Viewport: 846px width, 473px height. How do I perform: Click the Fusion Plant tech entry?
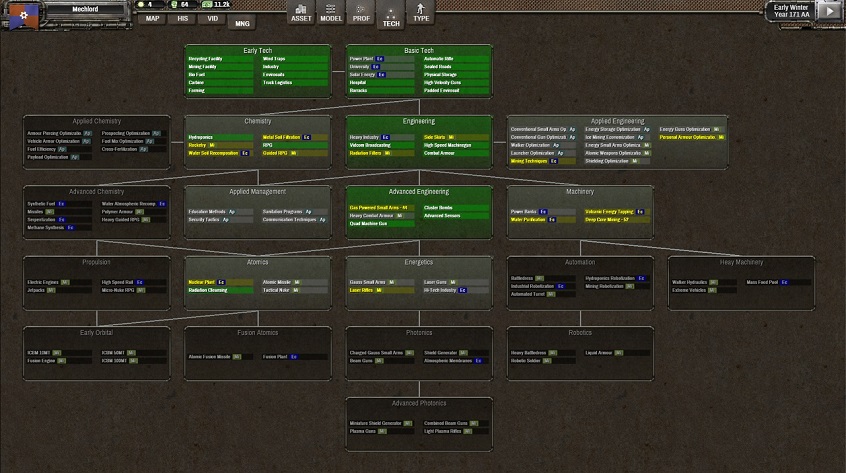(295, 357)
